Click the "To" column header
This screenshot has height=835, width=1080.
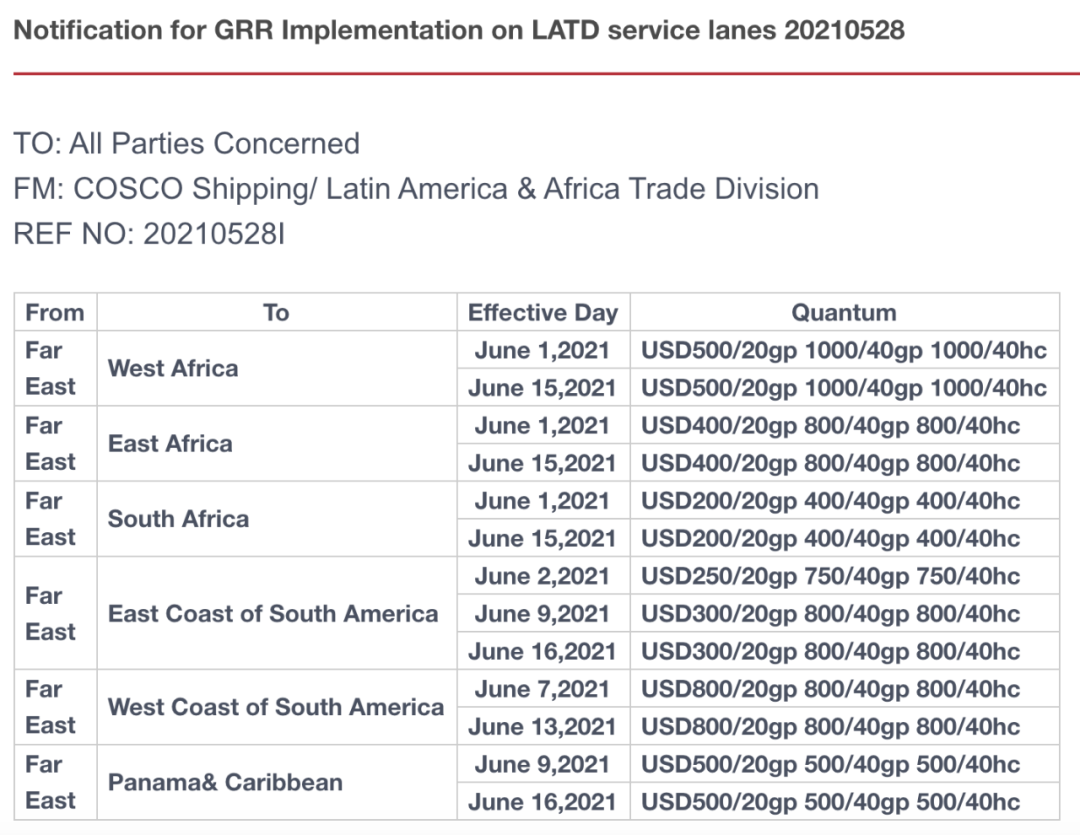(x=276, y=313)
